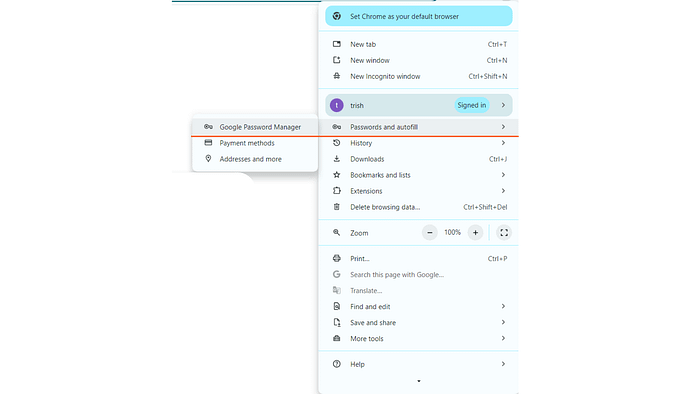Click the key icon beside Passwords and autofill
The height and width of the screenshot is (394, 700).
click(337, 127)
